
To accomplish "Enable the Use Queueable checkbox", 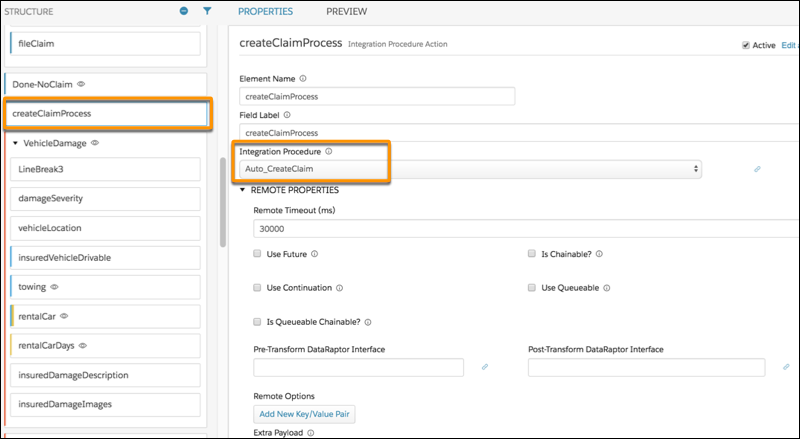I will pos(532,288).
